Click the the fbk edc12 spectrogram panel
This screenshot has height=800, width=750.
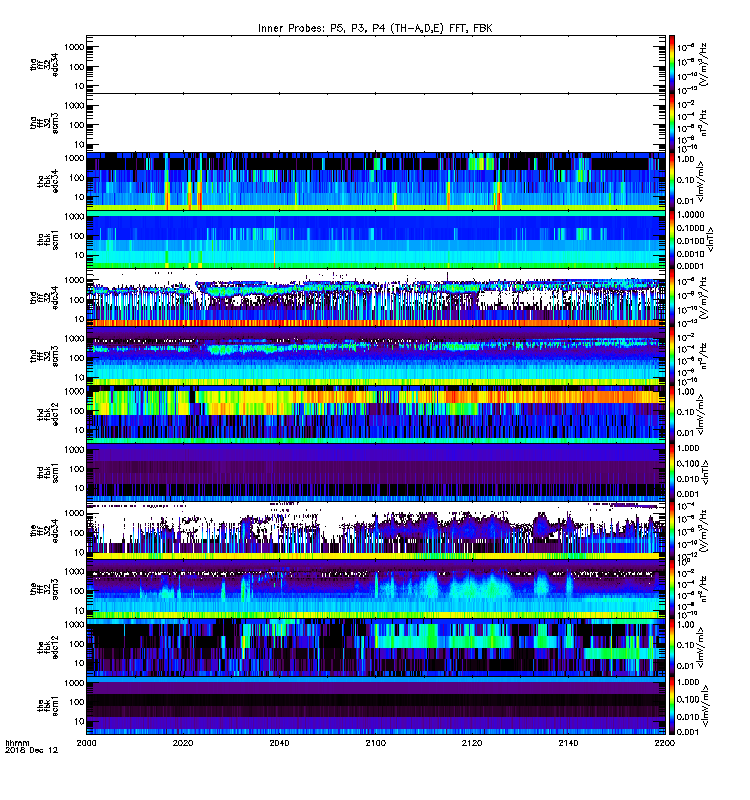tap(376, 646)
